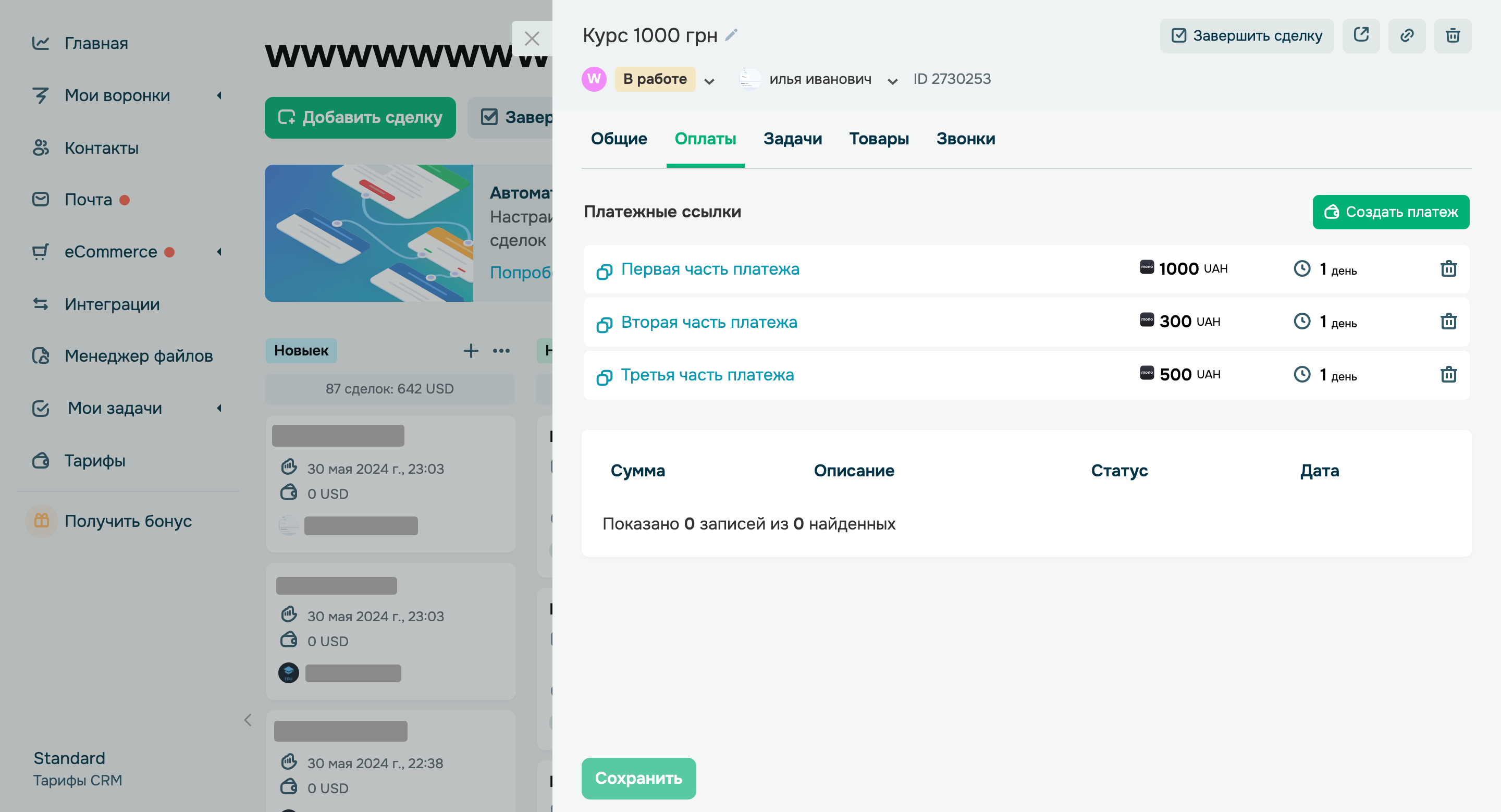Open the Первая часть платежа payment link

710,269
